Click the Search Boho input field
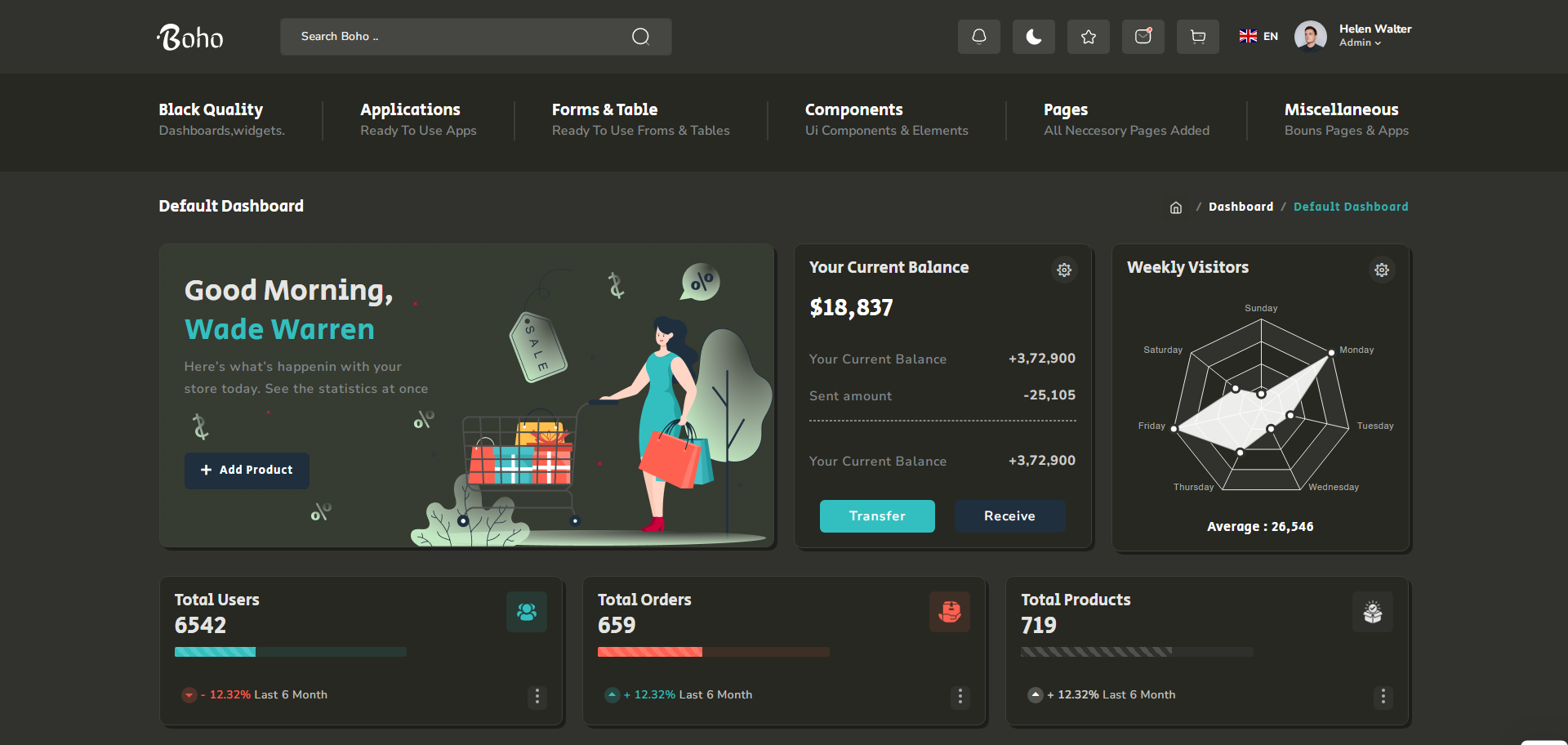 457,37
